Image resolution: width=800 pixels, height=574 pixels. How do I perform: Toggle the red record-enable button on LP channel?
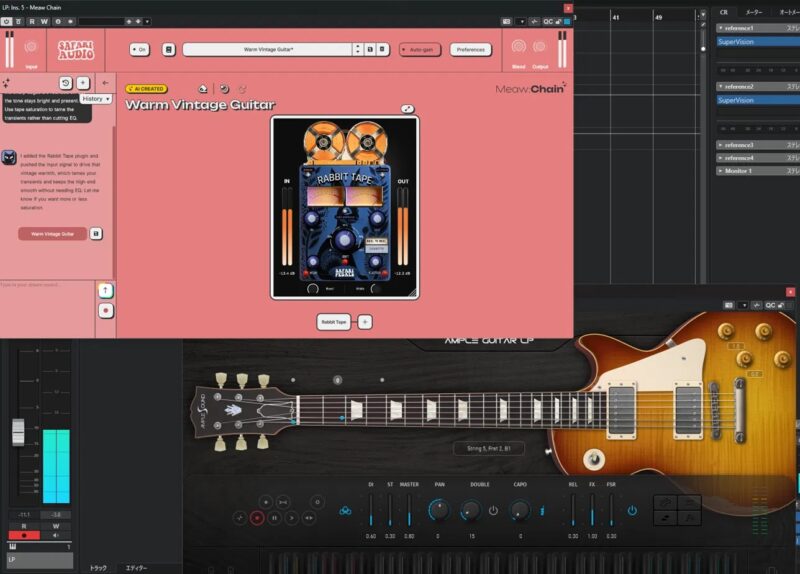click(24, 535)
